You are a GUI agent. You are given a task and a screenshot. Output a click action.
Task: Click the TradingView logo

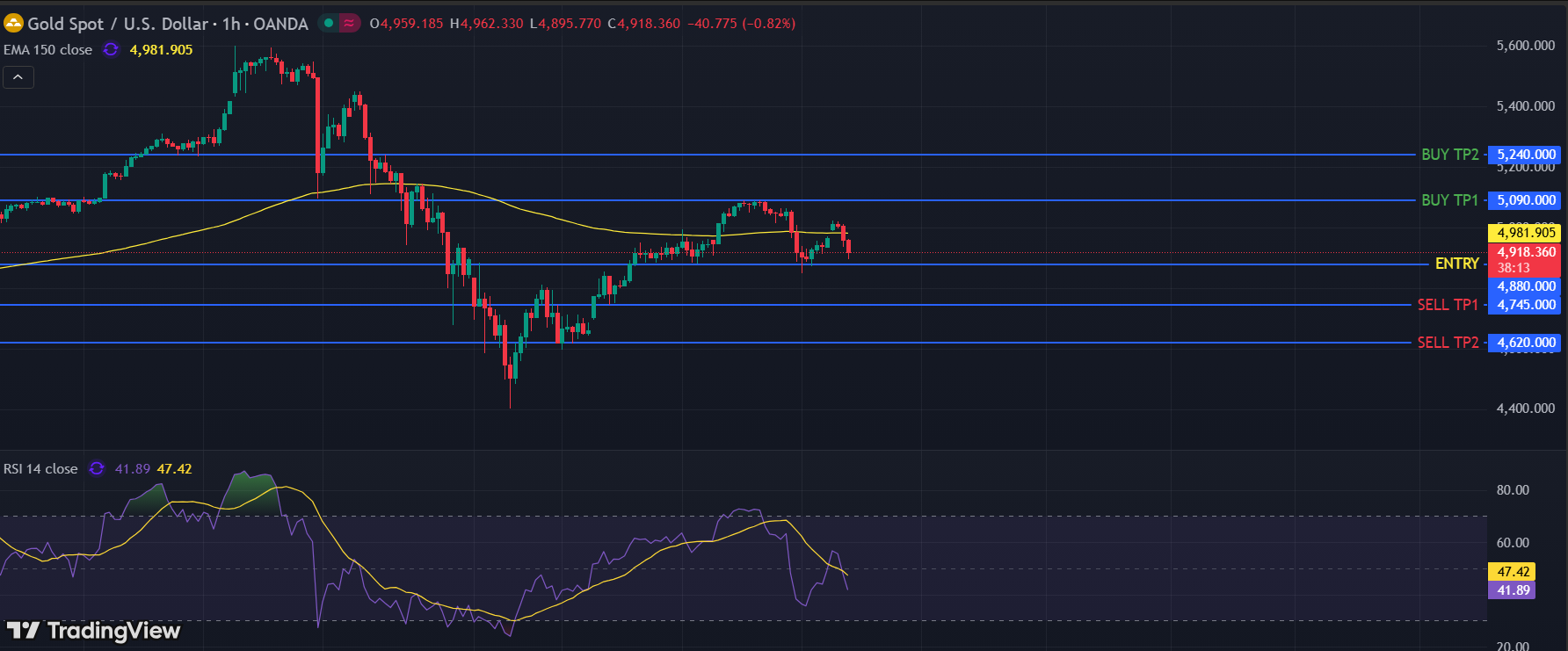tap(93, 631)
